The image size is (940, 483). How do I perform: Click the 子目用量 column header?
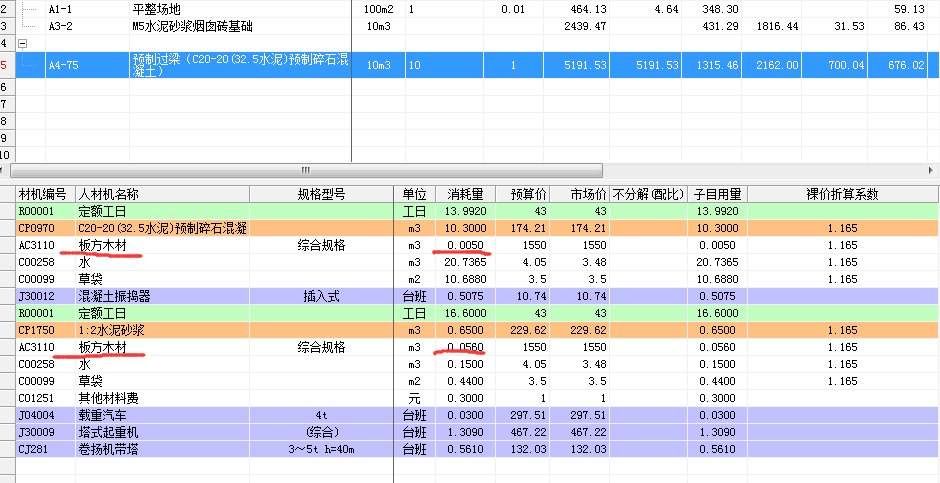[718, 194]
